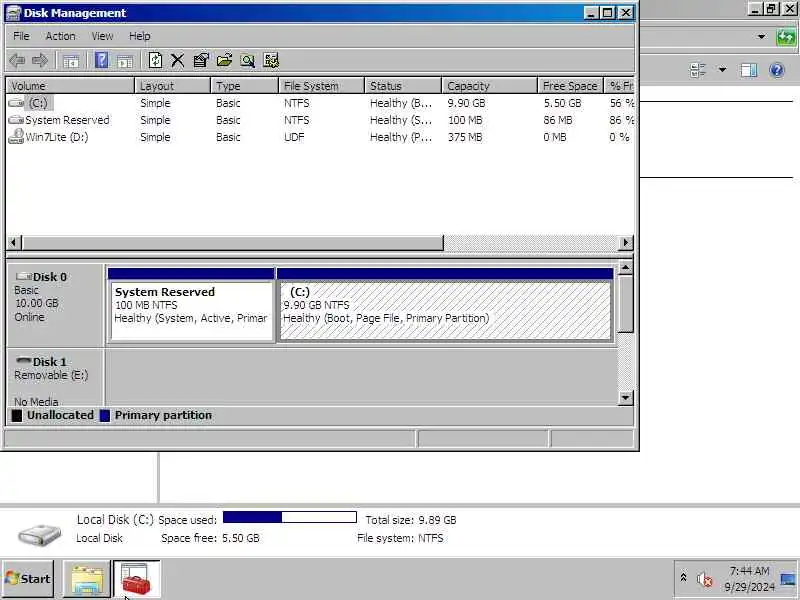
Task: Click the 'Total size: 9.89 GB' text
Action: coord(411,520)
